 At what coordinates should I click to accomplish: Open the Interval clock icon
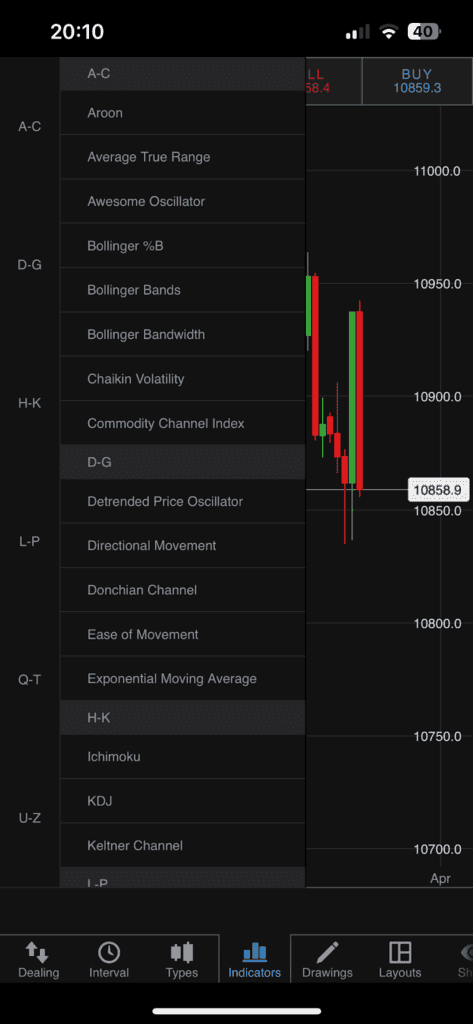[109, 952]
